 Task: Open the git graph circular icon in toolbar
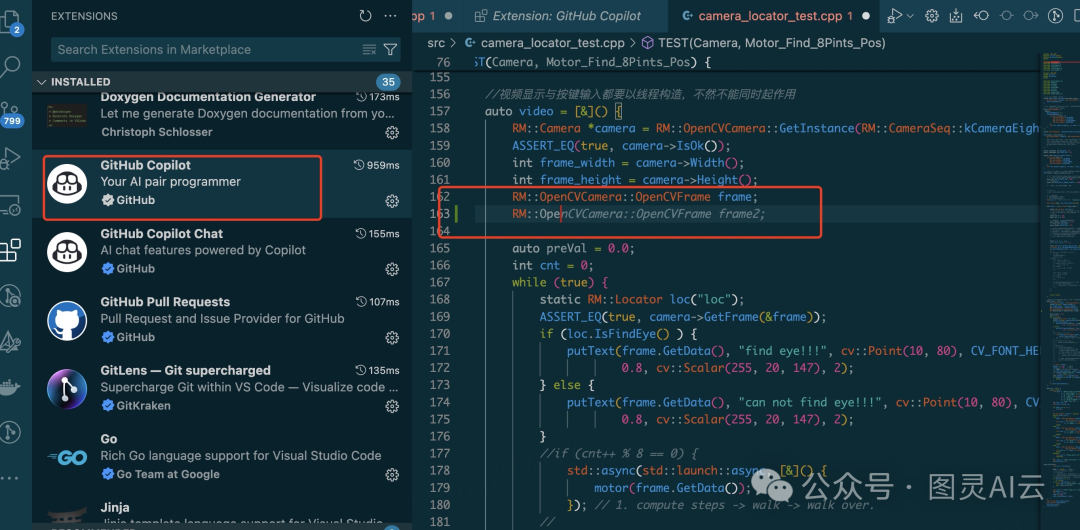point(1055,16)
